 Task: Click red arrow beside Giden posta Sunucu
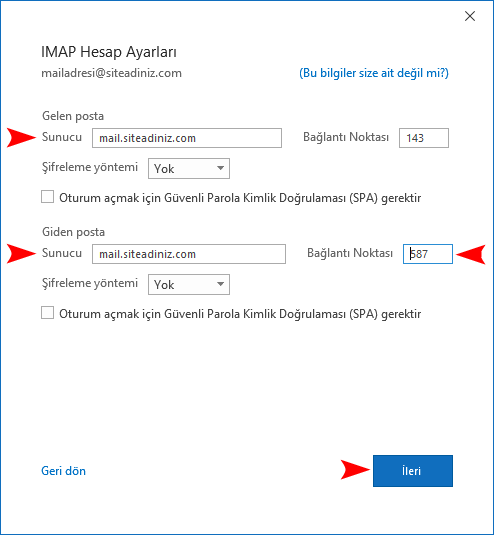point(21,254)
